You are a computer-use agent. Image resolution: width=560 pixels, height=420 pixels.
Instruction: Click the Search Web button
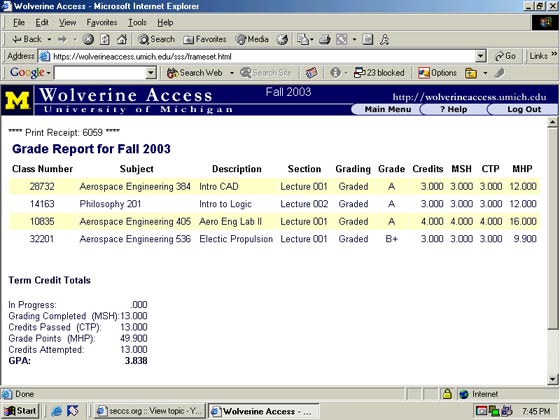pos(195,73)
